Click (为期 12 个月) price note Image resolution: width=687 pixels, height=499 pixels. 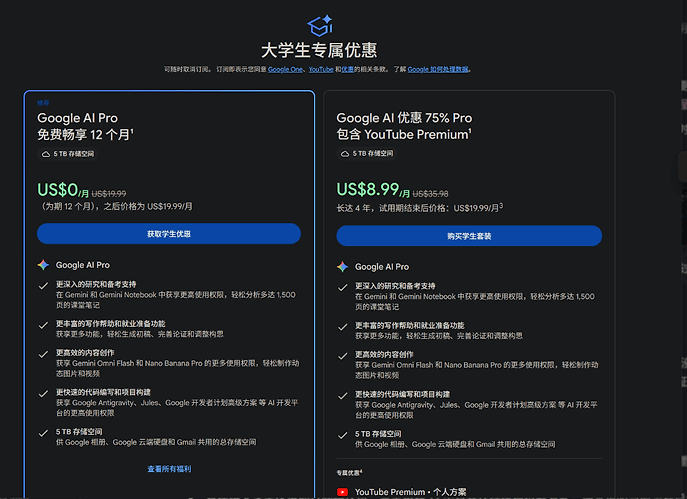coord(115,206)
